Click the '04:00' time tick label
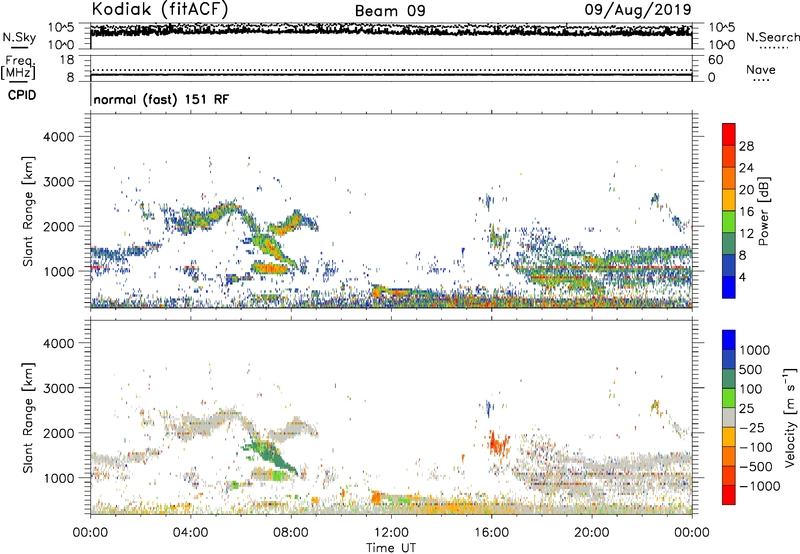800x554 pixels. (x=190, y=533)
